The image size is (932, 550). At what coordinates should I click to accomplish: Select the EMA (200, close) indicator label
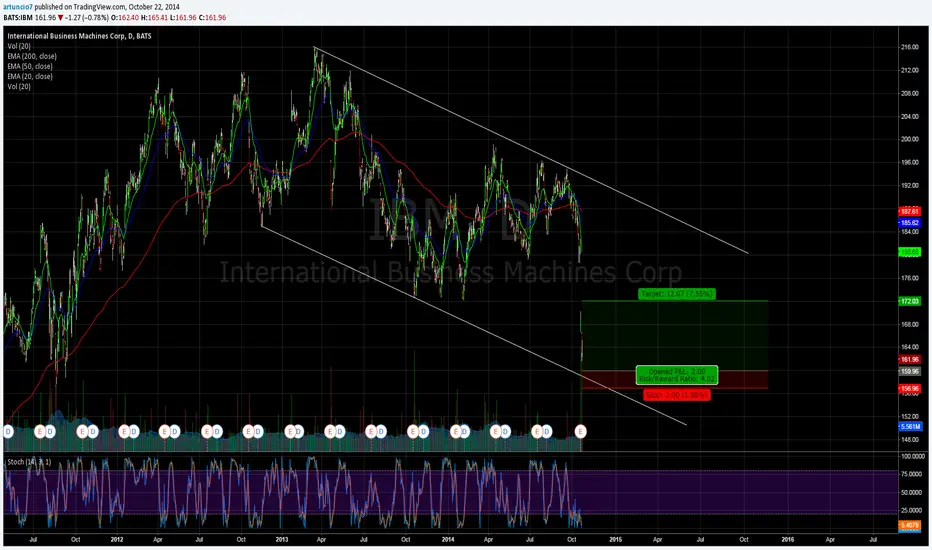tap(32, 56)
